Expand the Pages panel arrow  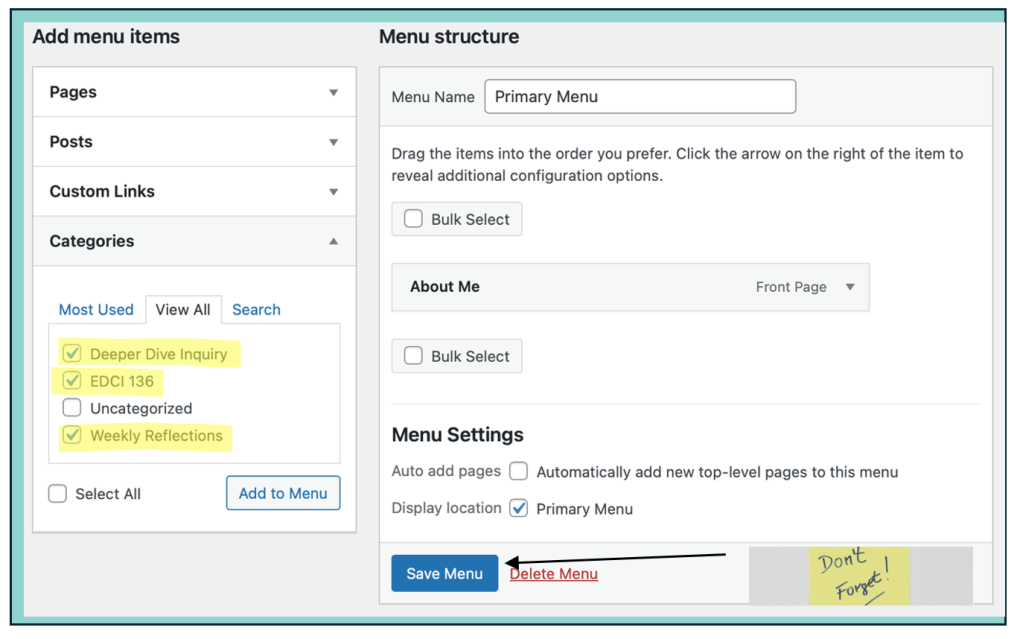[333, 92]
